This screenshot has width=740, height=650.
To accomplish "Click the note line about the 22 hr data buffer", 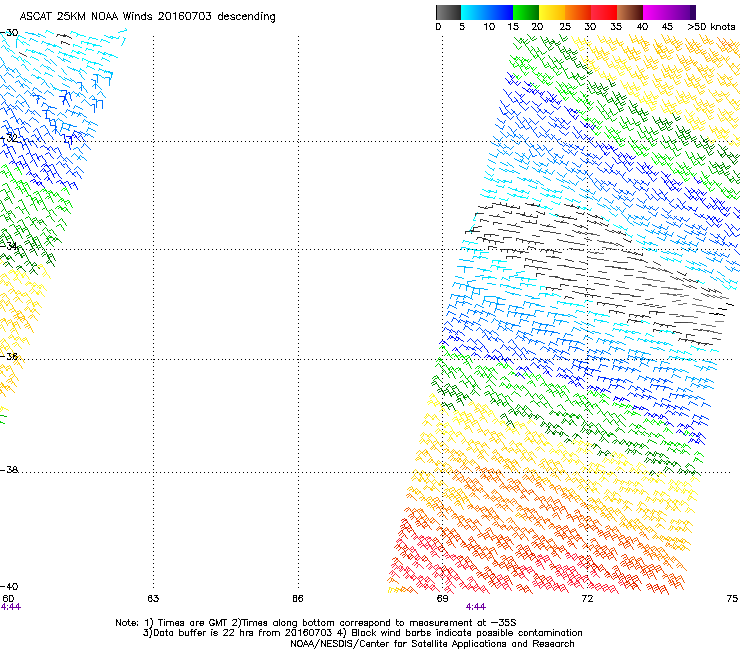I will click(362, 633).
